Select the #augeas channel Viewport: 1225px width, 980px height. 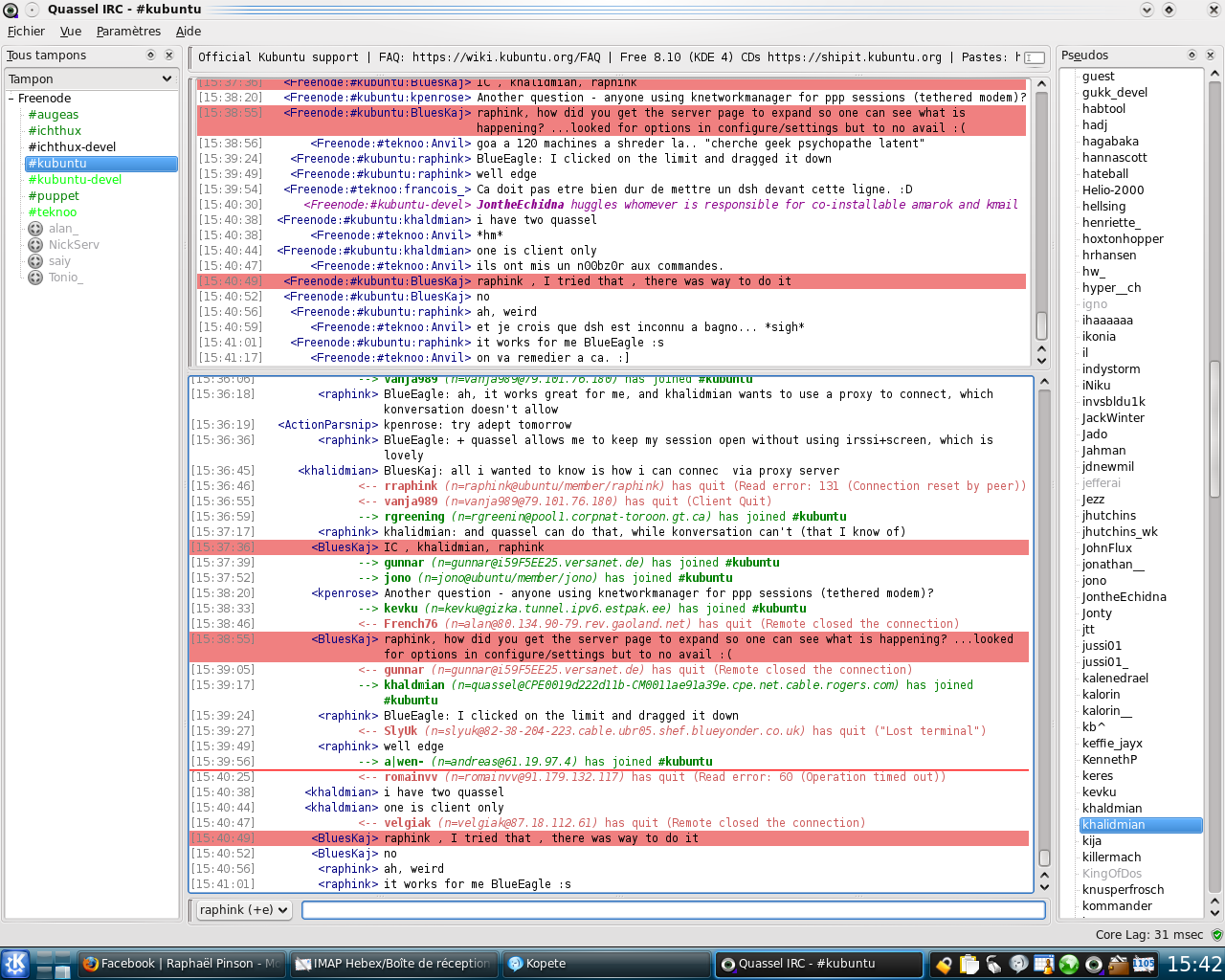[54, 115]
